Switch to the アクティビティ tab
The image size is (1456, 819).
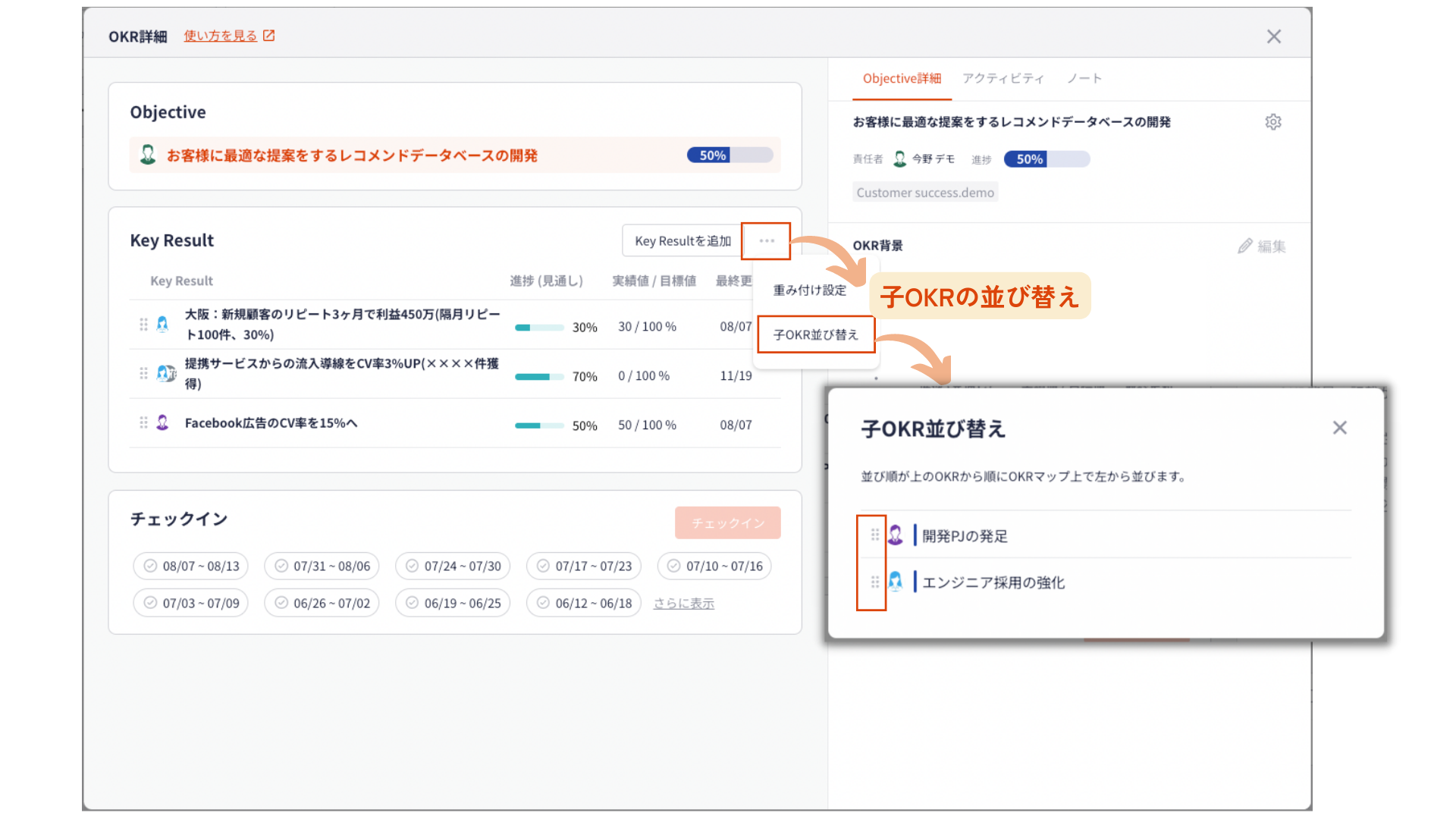point(1003,78)
